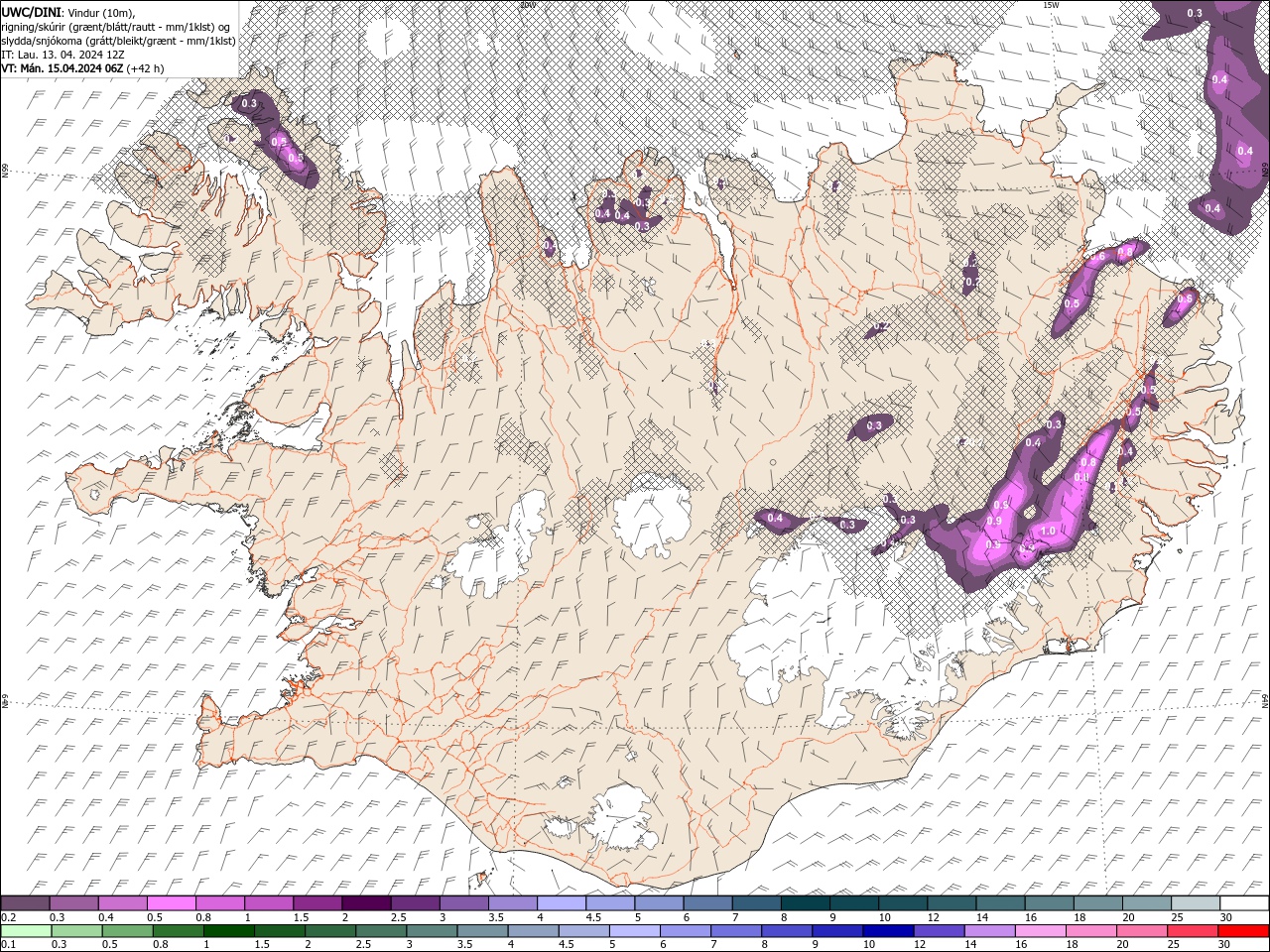The image size is (1270, 952).
Task: Select the darkest purple 2 swatch, upper legend
Action: tap(366, 903)
